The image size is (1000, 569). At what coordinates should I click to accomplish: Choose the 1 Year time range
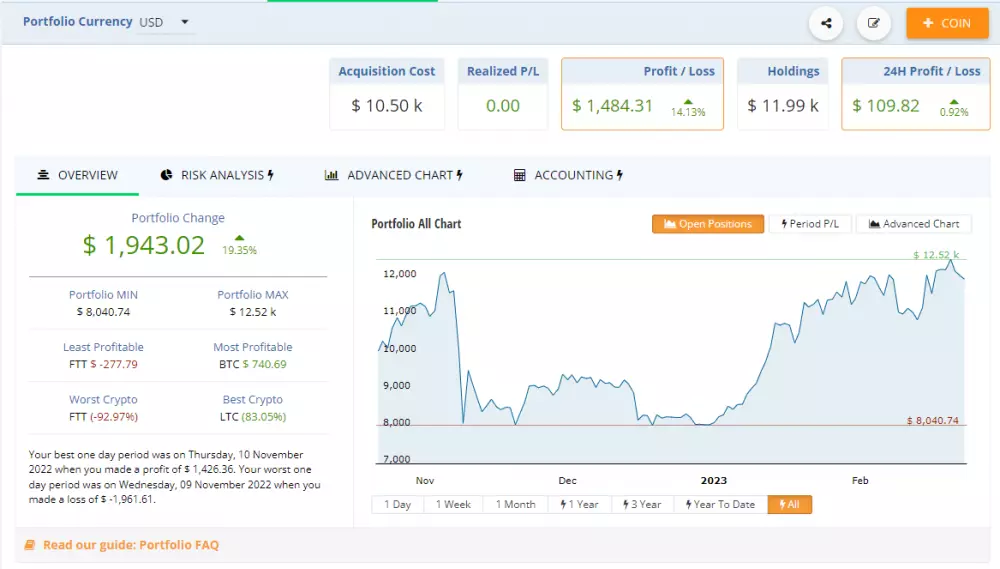579,505
